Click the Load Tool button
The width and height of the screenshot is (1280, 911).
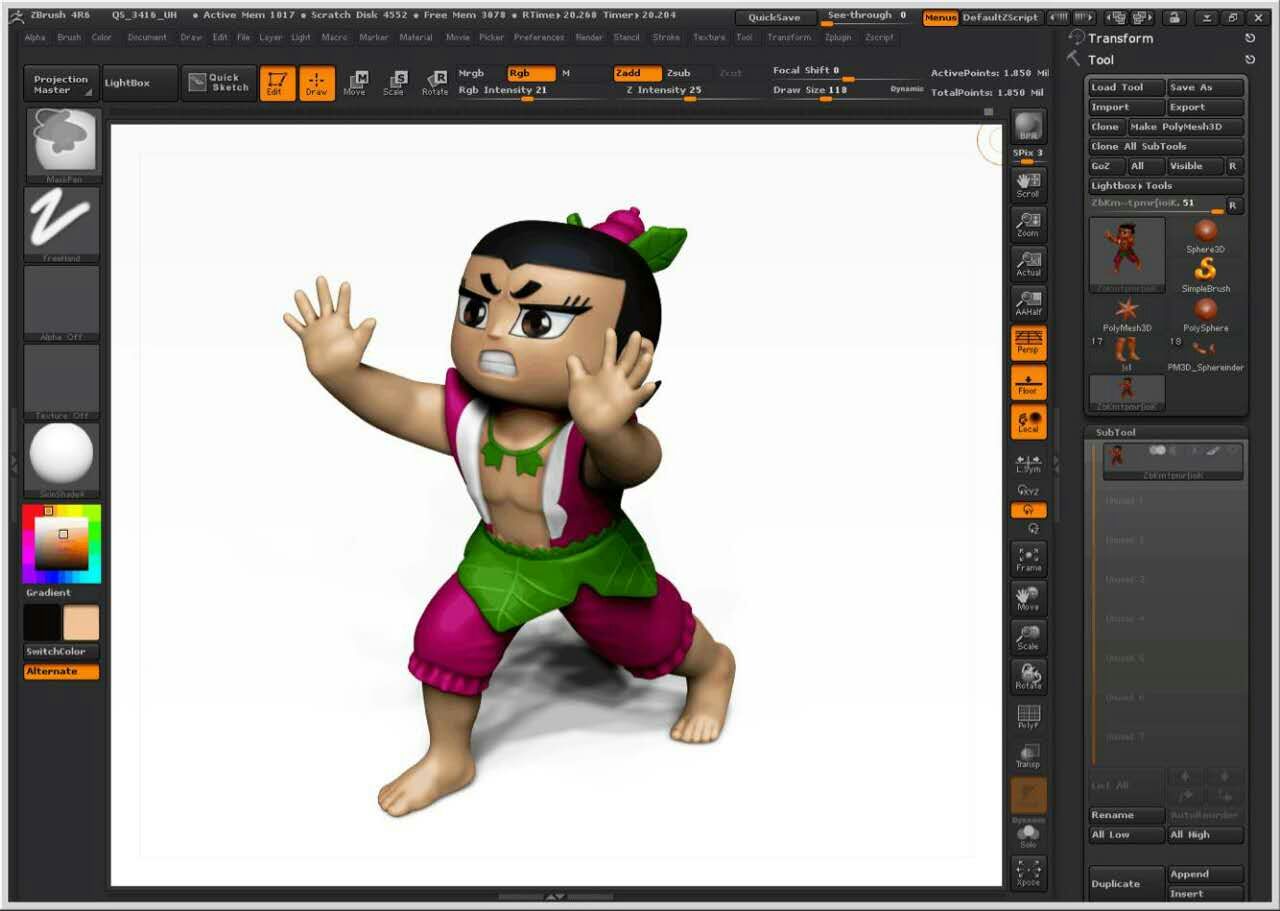(1126, 88)
